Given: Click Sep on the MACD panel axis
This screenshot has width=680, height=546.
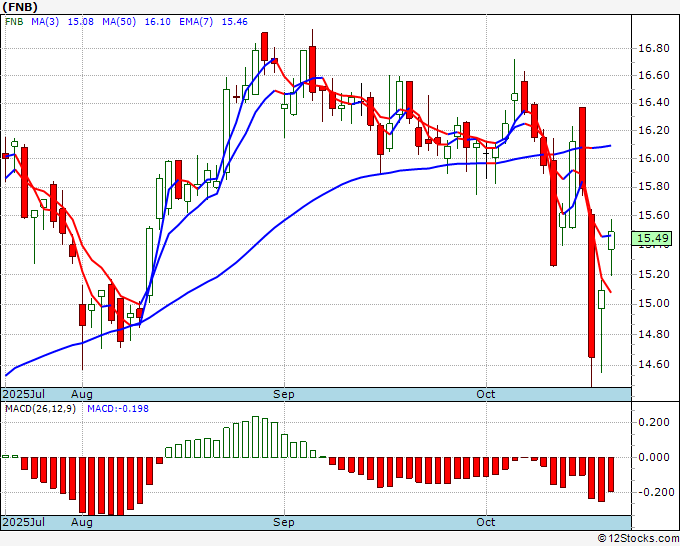Looking at the screenshot, I should pos(284,522).
